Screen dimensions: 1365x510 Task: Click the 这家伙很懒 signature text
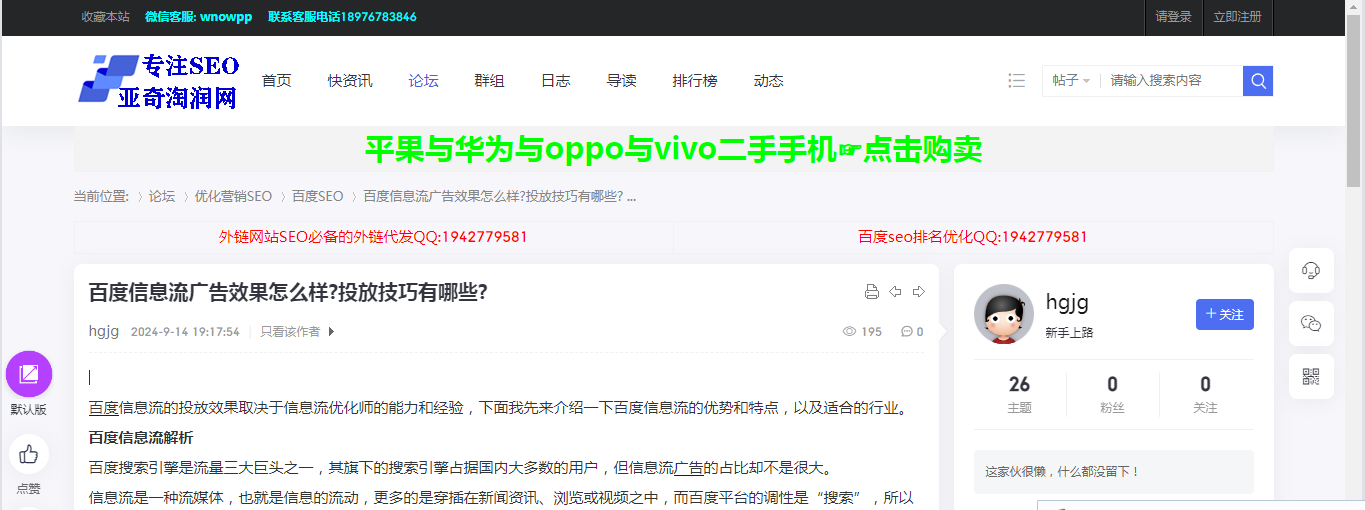click(x=1063, y=472)
